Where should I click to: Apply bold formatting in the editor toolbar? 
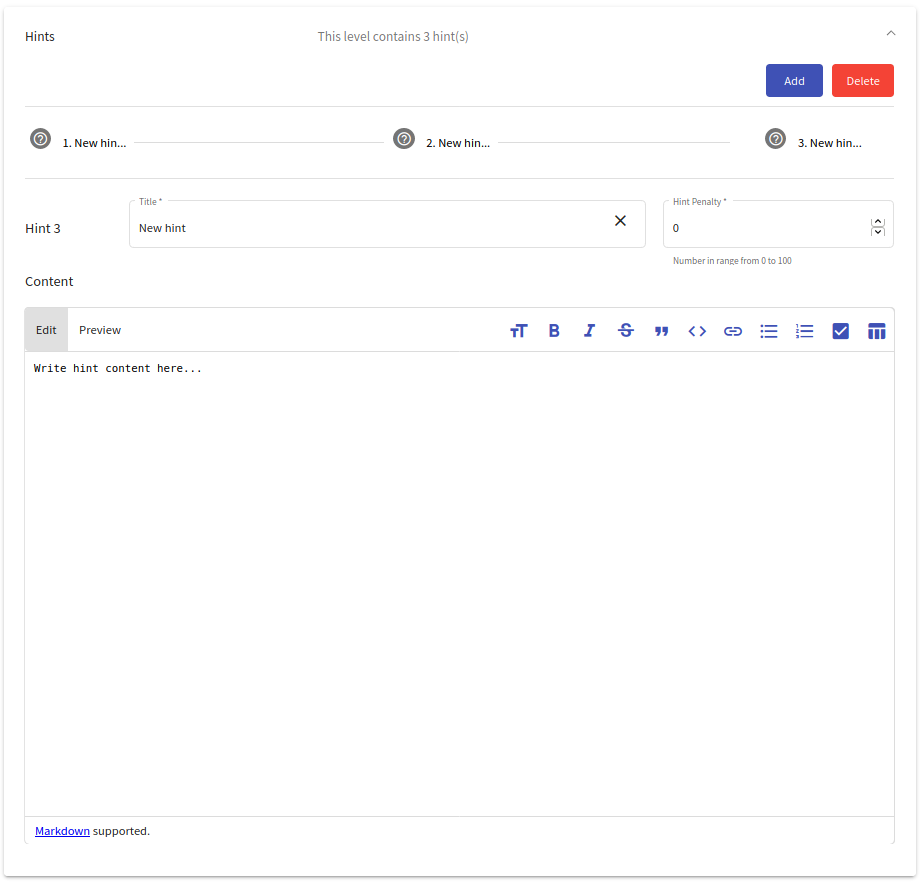pyautogui.click(x=554, y=331)
